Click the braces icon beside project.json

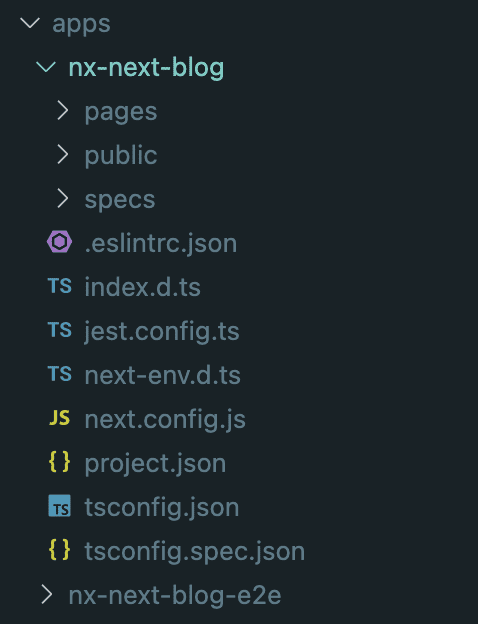tap(60, 462)
